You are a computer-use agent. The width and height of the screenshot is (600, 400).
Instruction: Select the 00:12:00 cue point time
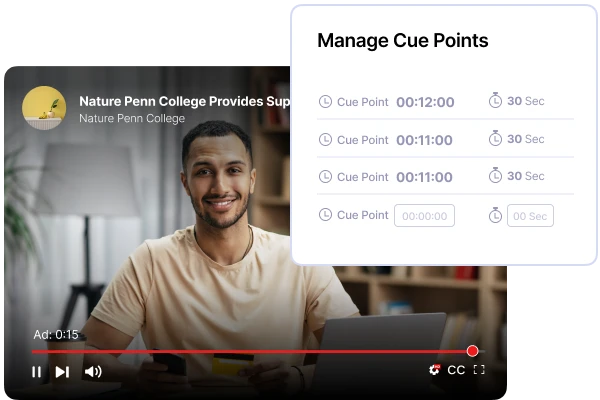click(x=425, y=102)
